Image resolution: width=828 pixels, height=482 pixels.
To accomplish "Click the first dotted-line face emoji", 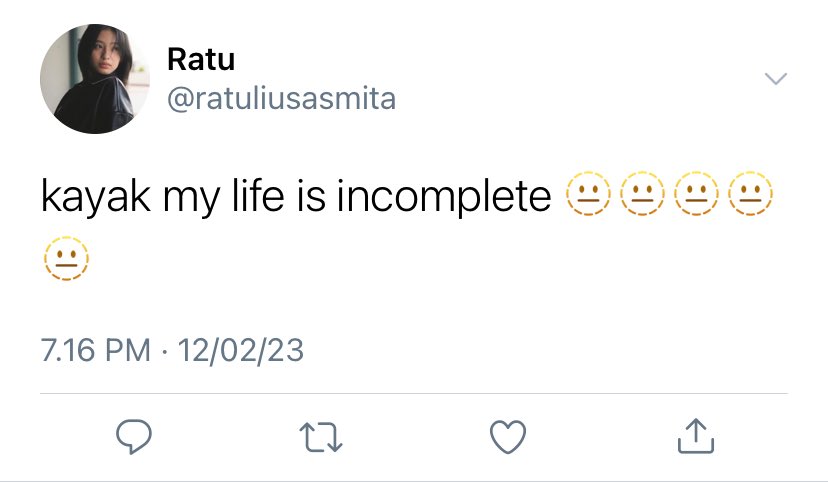I will (x=588, y=193).
